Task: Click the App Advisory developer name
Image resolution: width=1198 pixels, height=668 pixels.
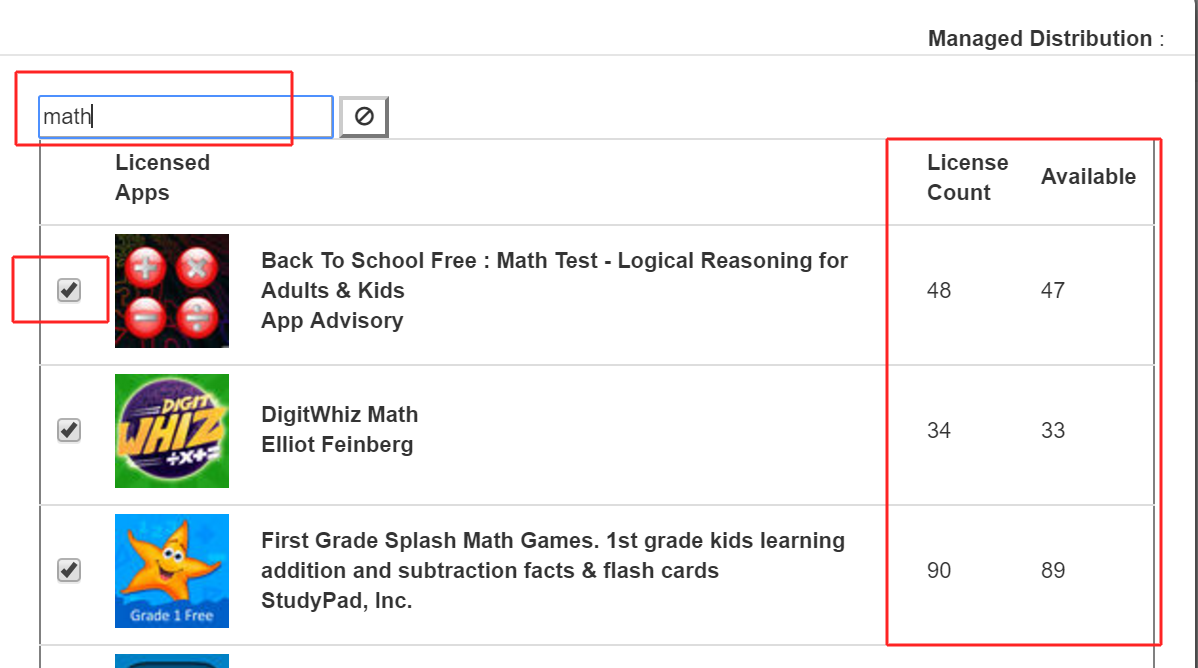Action: point(332,321)
